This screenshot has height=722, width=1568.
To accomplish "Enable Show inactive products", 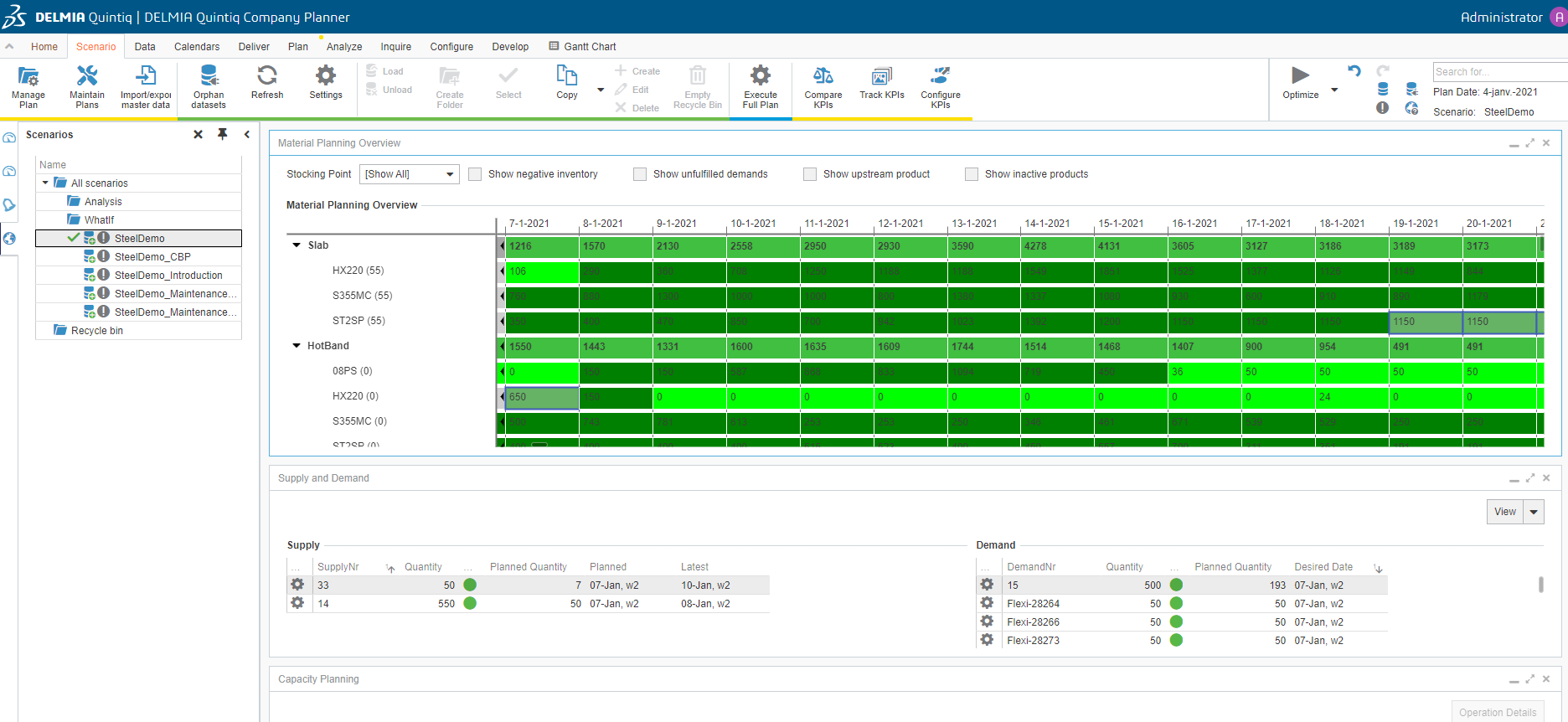I will tap(972, 174).
